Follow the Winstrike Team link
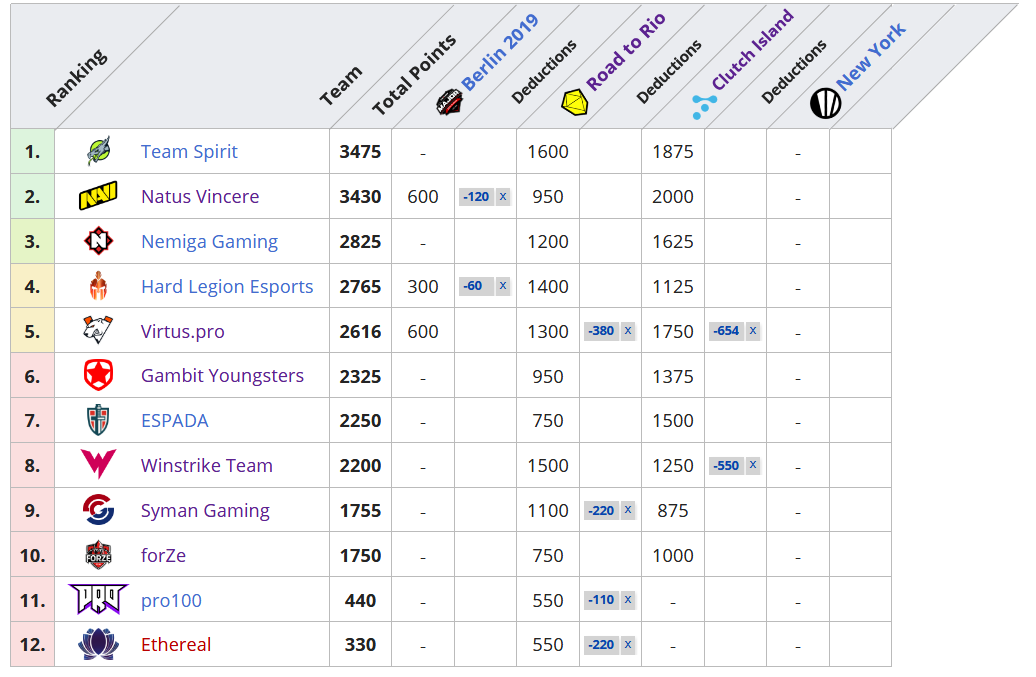The image size is (1036, 677). click(207, 466)
